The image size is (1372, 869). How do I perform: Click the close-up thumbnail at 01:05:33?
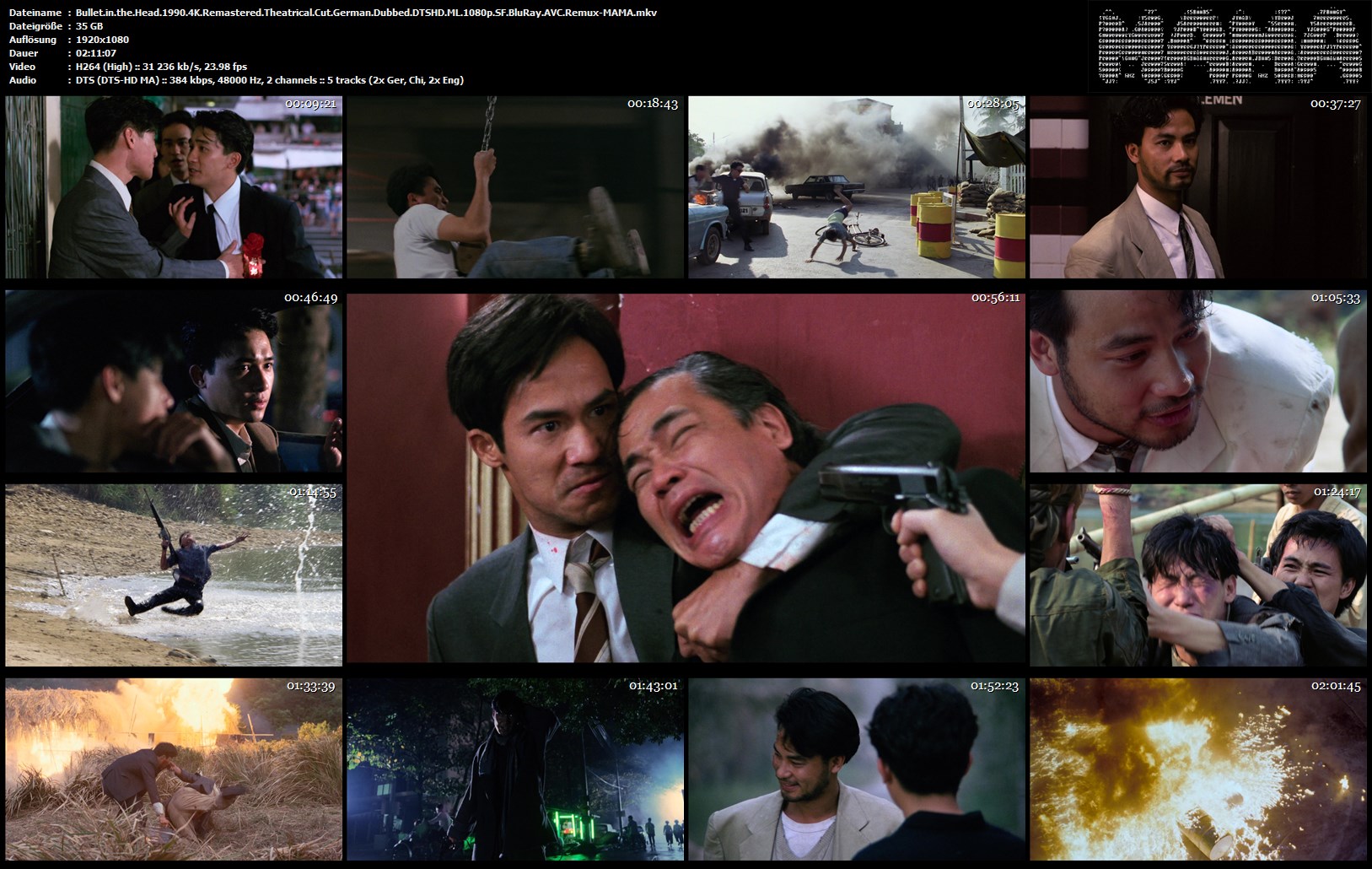point(1198,381)
